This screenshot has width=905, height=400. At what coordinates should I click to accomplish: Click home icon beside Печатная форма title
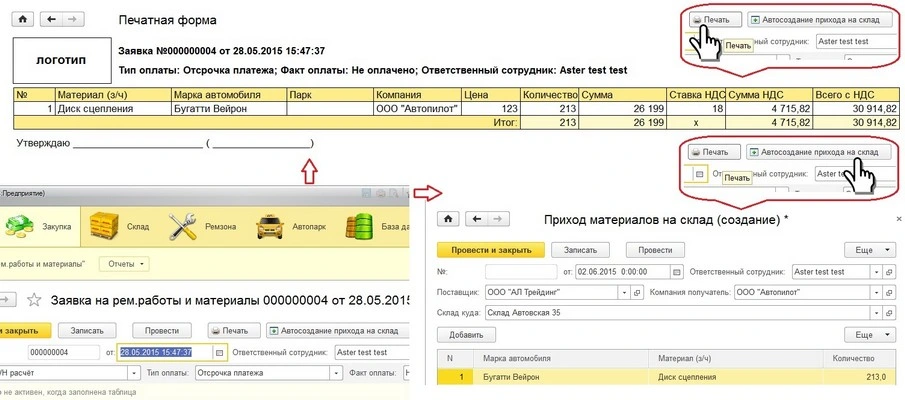tap(23, 20)
